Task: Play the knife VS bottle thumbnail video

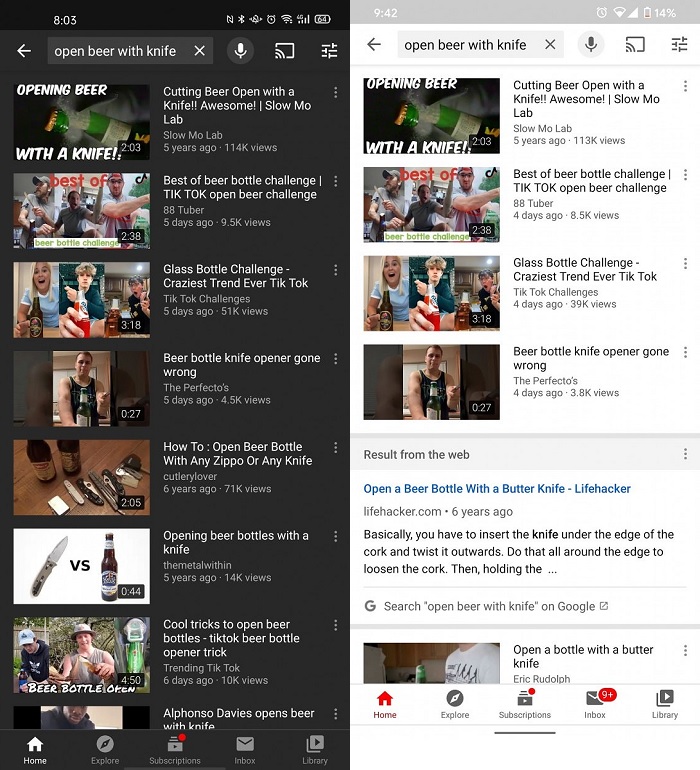Action: tap(82, 566)
